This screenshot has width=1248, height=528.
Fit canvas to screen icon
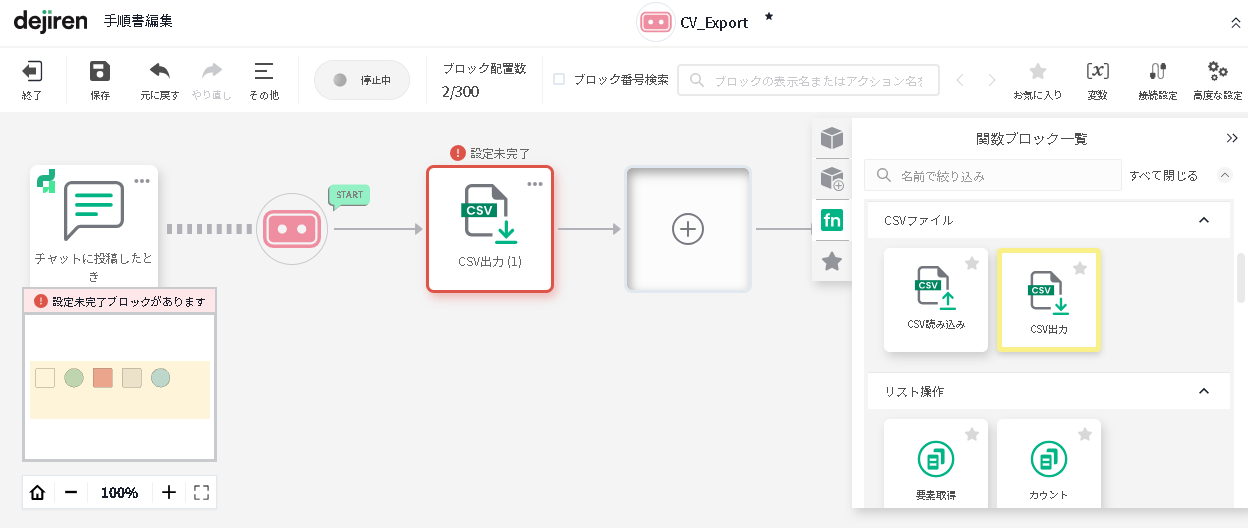[201, 492]
